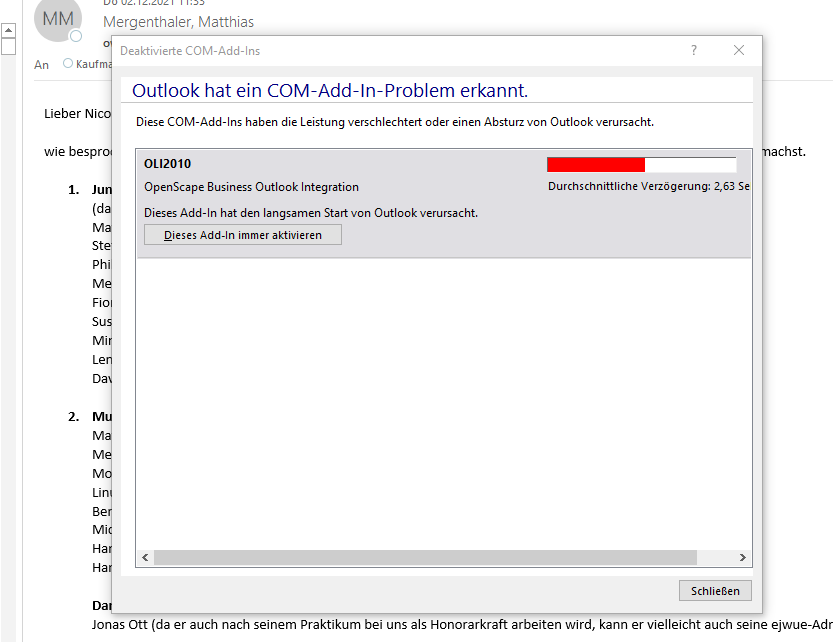Click 'Outlook hat ein COM-Add-In-Problem erkannt' heading
Screen dimensions: 833x642
point(330,90)
